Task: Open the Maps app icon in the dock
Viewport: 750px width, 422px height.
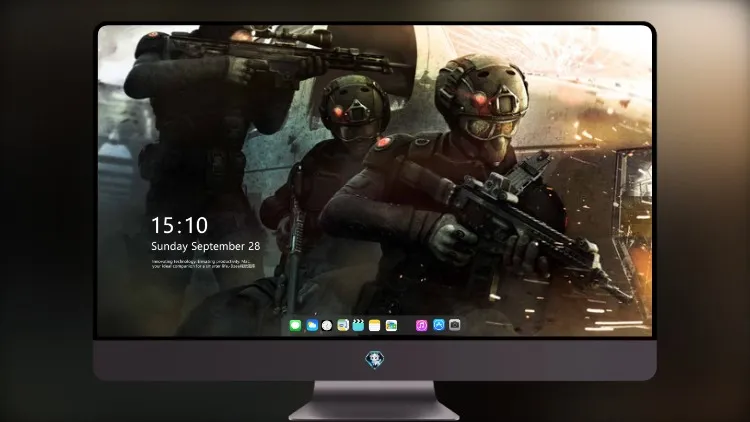Action: point(343,325)
